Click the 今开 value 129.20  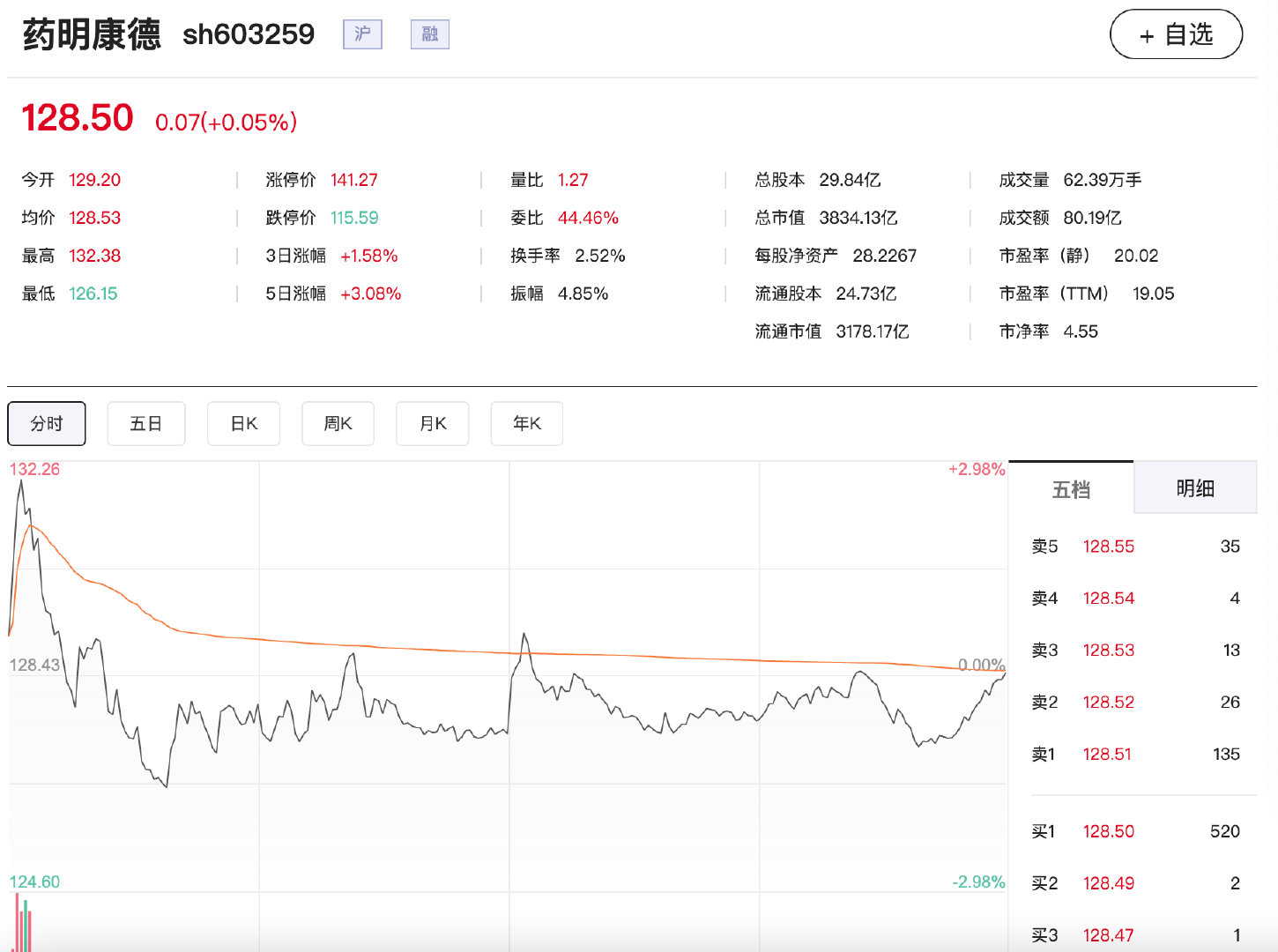point(94,180)
